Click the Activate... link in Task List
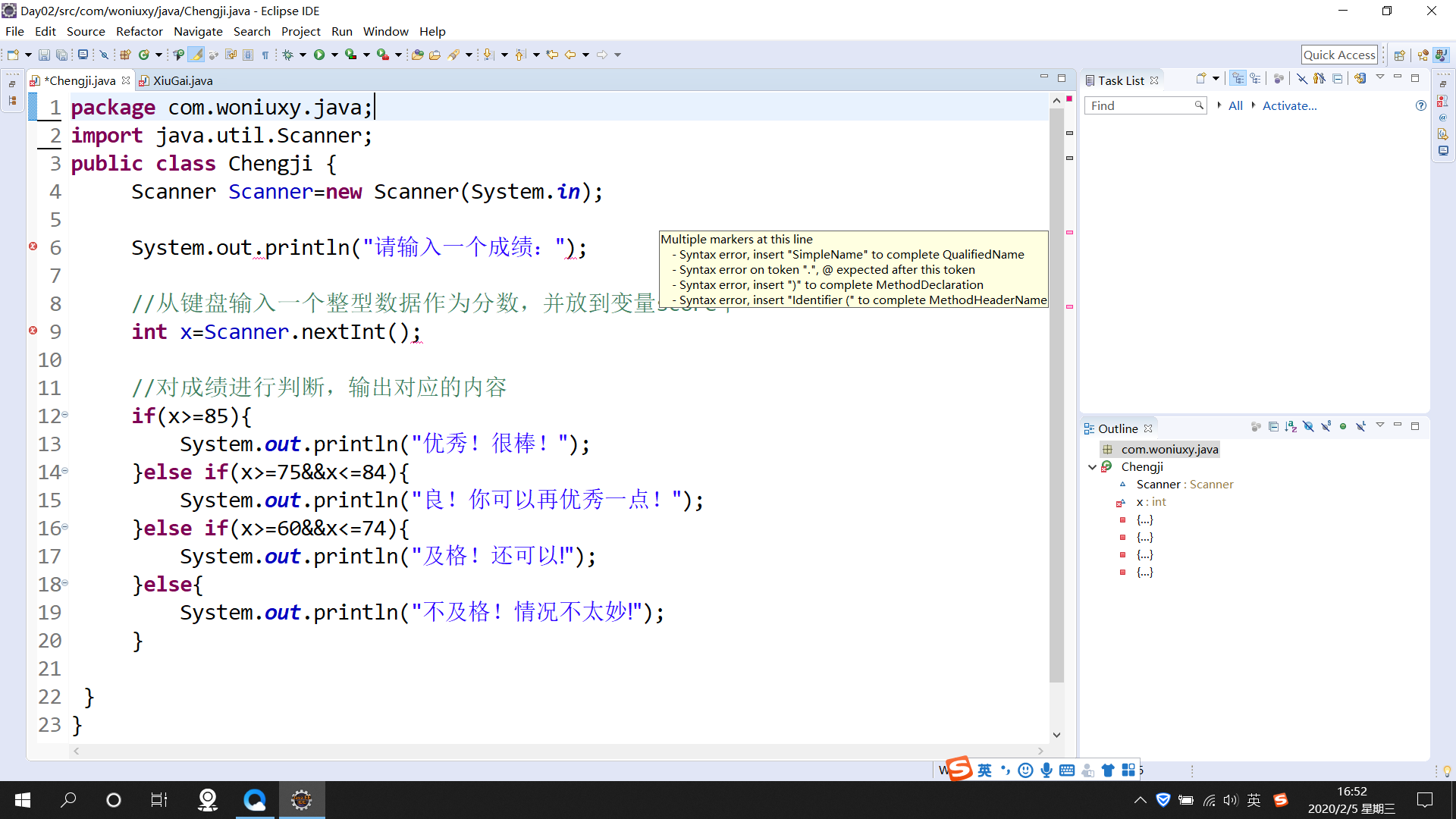Viewport: 1456px width, 819px height. pyautogui.click(x=1289, y=105)
